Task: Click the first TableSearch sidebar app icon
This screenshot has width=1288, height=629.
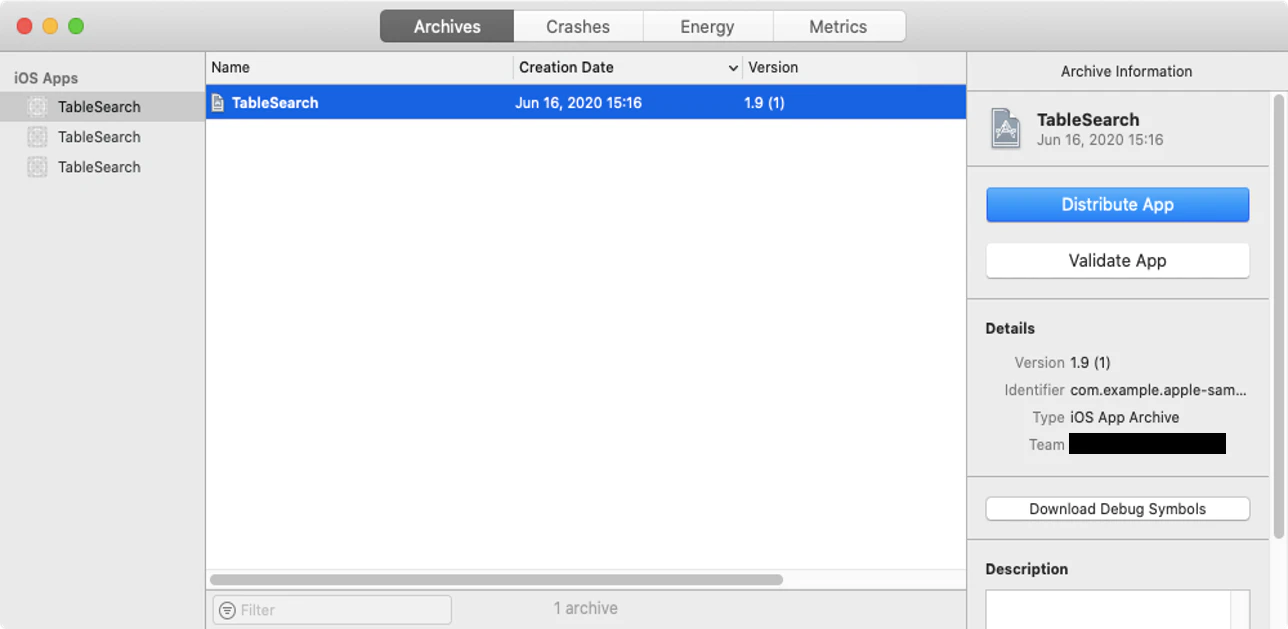Action: [37, 107]
